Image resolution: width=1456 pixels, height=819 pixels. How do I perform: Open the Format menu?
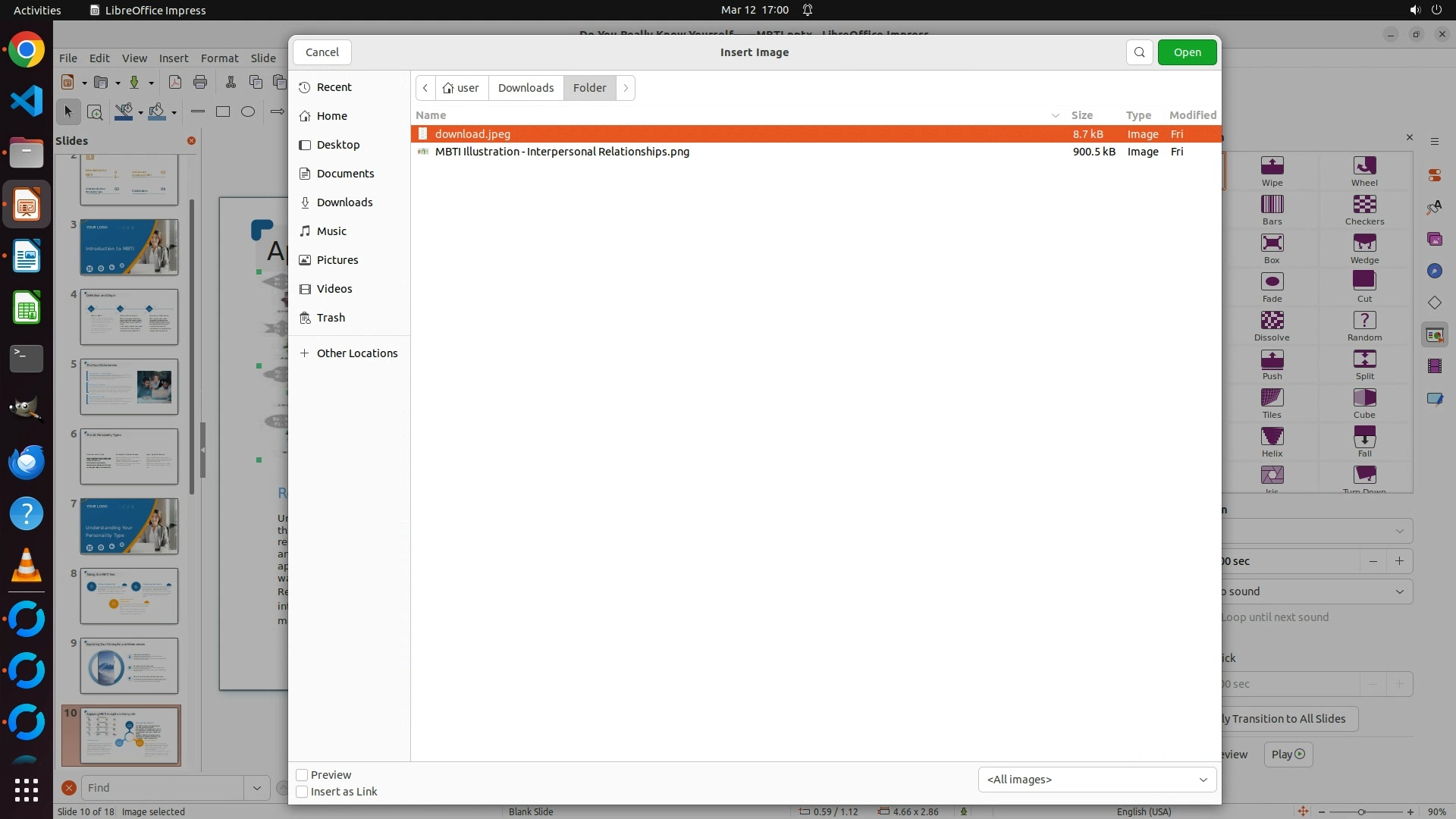point(219,58)
